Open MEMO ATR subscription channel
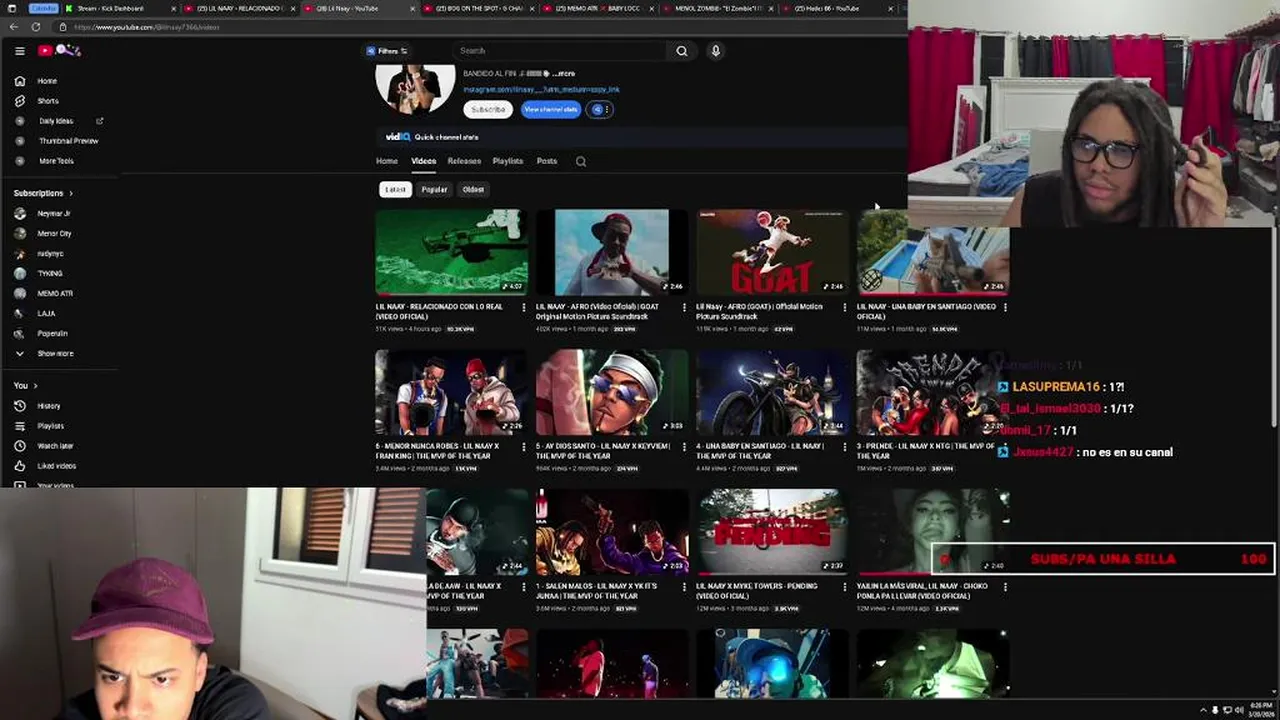The image size is (1280, 720). tap(55, 293)
